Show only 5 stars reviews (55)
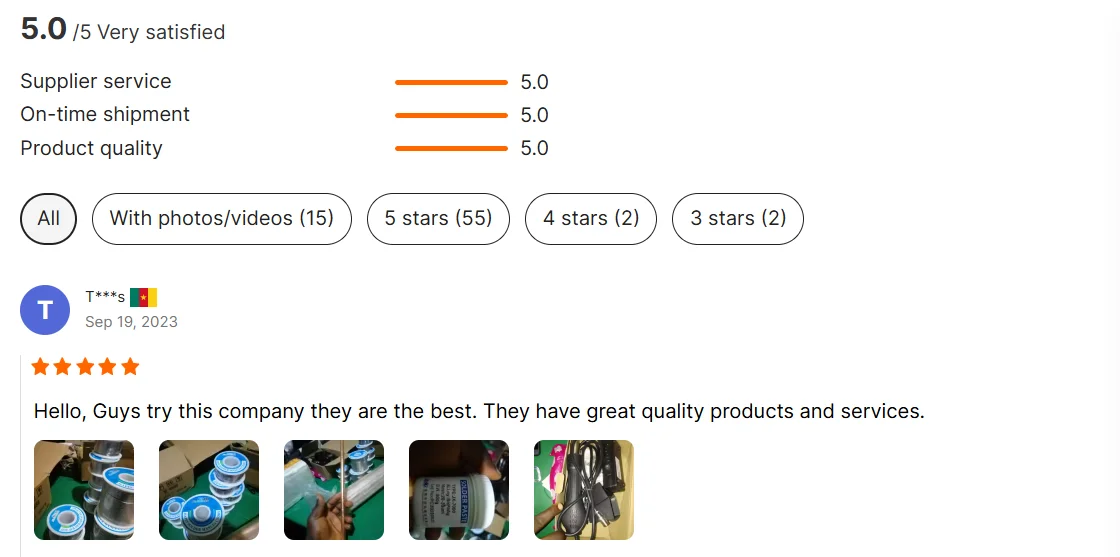 438,219
